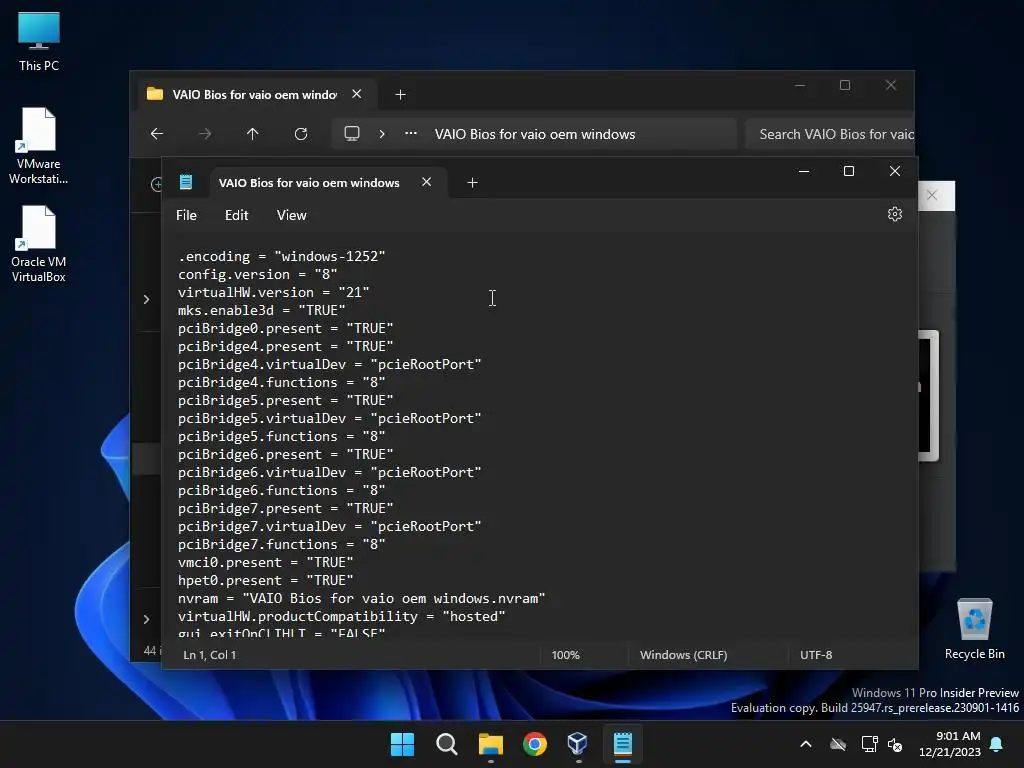Click the pciBridge0.present line
Image resolution: width=1024 pixels, height=768 pixels.
pos(285,328)
